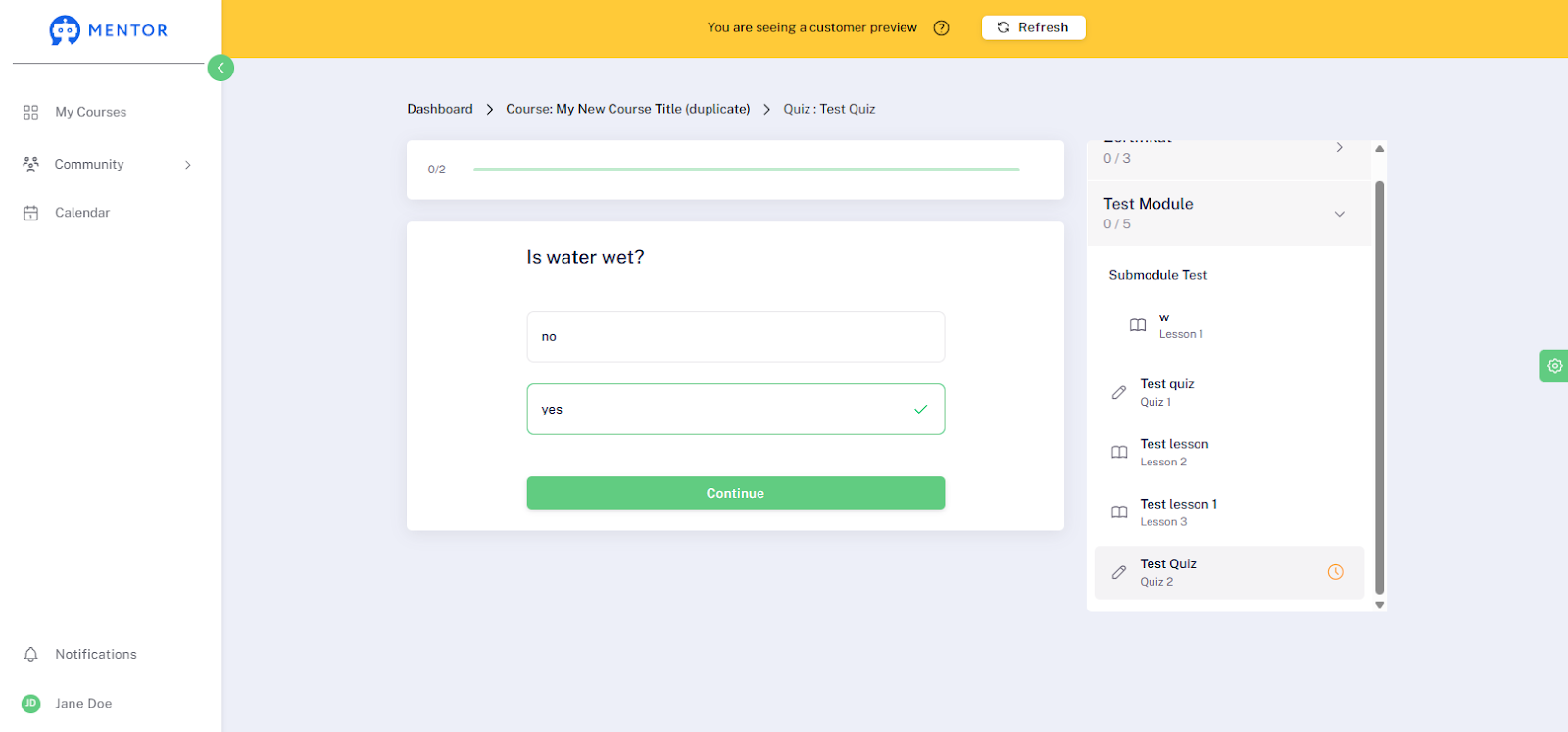The width and height of the screenshot is (1568, 732).
Task: Click the green Continue button
Action: click(x=736, y=493)
